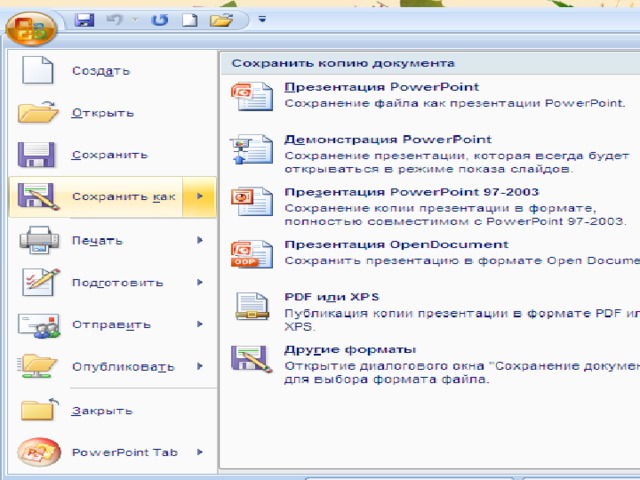The height and width of the screenshot is (480, 640).
Task: Click the round Office button
Action: [31, 29]
